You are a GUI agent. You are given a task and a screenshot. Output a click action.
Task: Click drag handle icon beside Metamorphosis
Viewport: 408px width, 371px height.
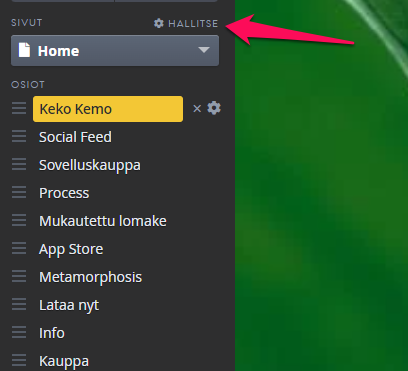19,277
